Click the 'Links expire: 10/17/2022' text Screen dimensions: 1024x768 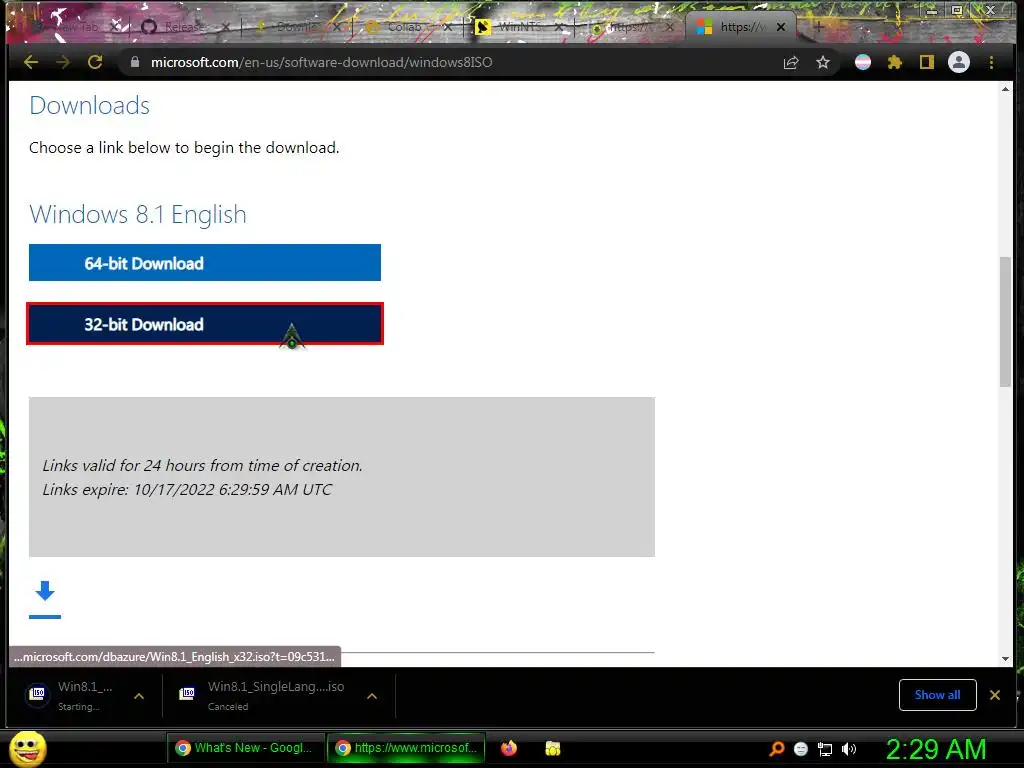point(187,489)
